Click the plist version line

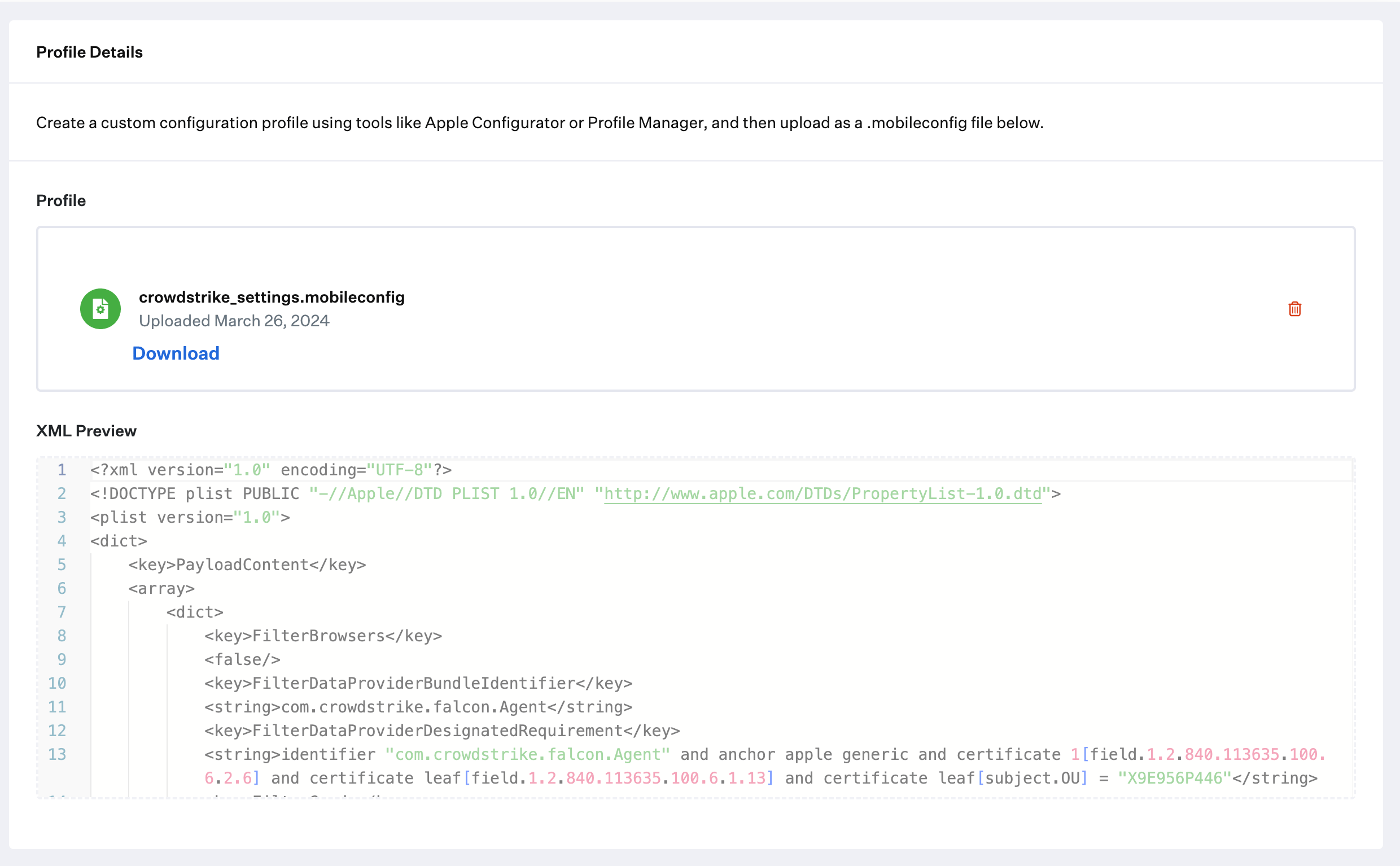[x=190, y=518]
